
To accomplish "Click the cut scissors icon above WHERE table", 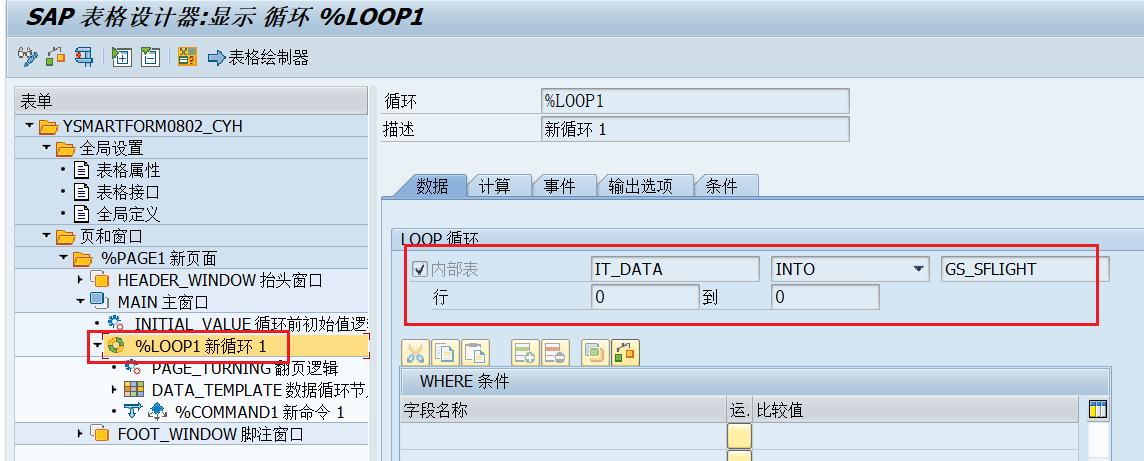I will [415, 352].
